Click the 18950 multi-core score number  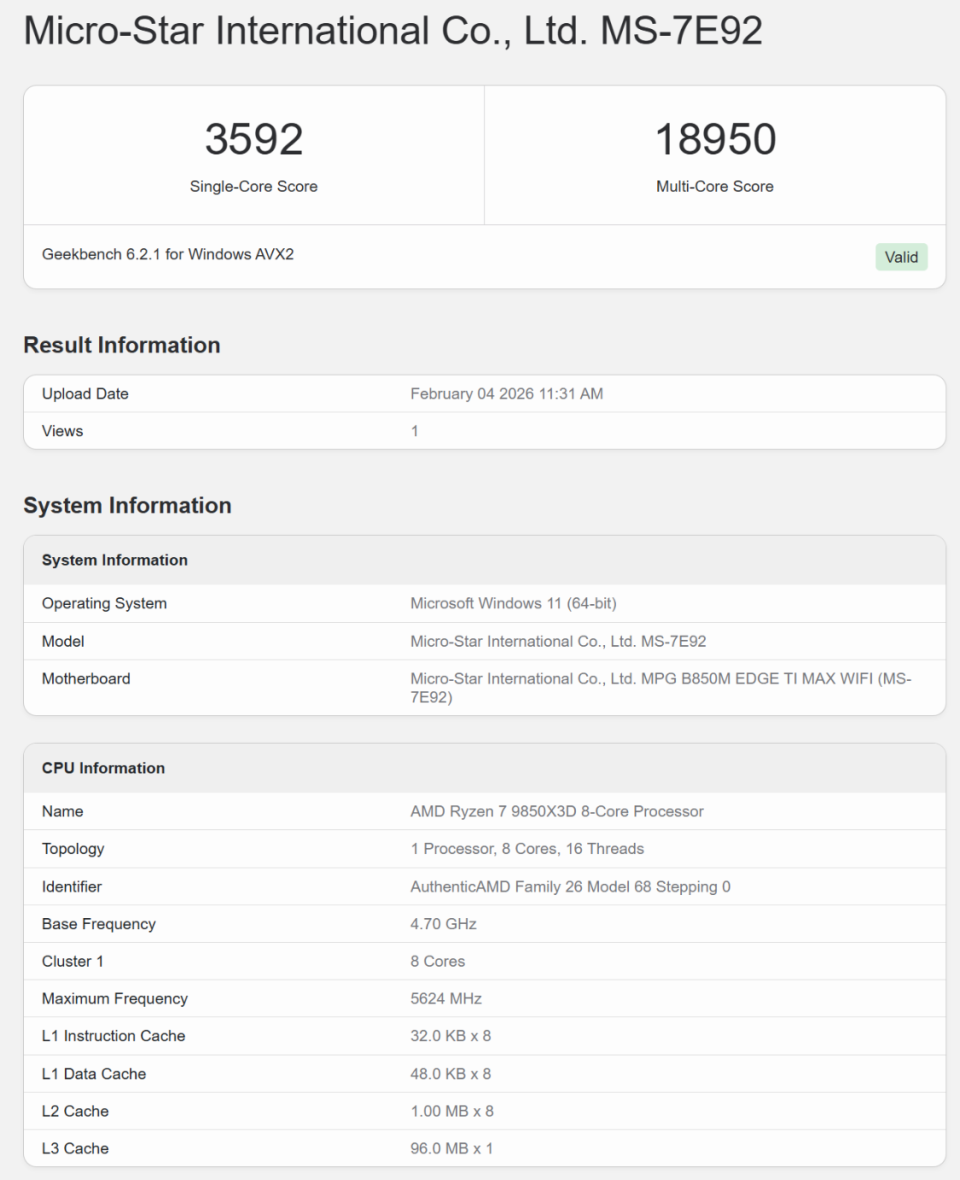(715, 139)
